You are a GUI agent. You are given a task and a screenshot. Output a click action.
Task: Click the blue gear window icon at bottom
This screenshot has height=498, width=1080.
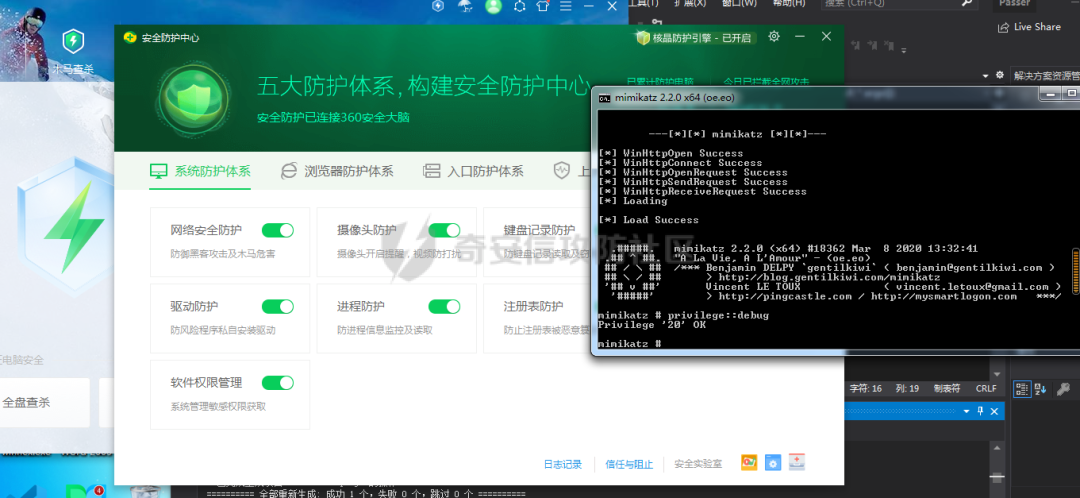[x=773, y=463]
